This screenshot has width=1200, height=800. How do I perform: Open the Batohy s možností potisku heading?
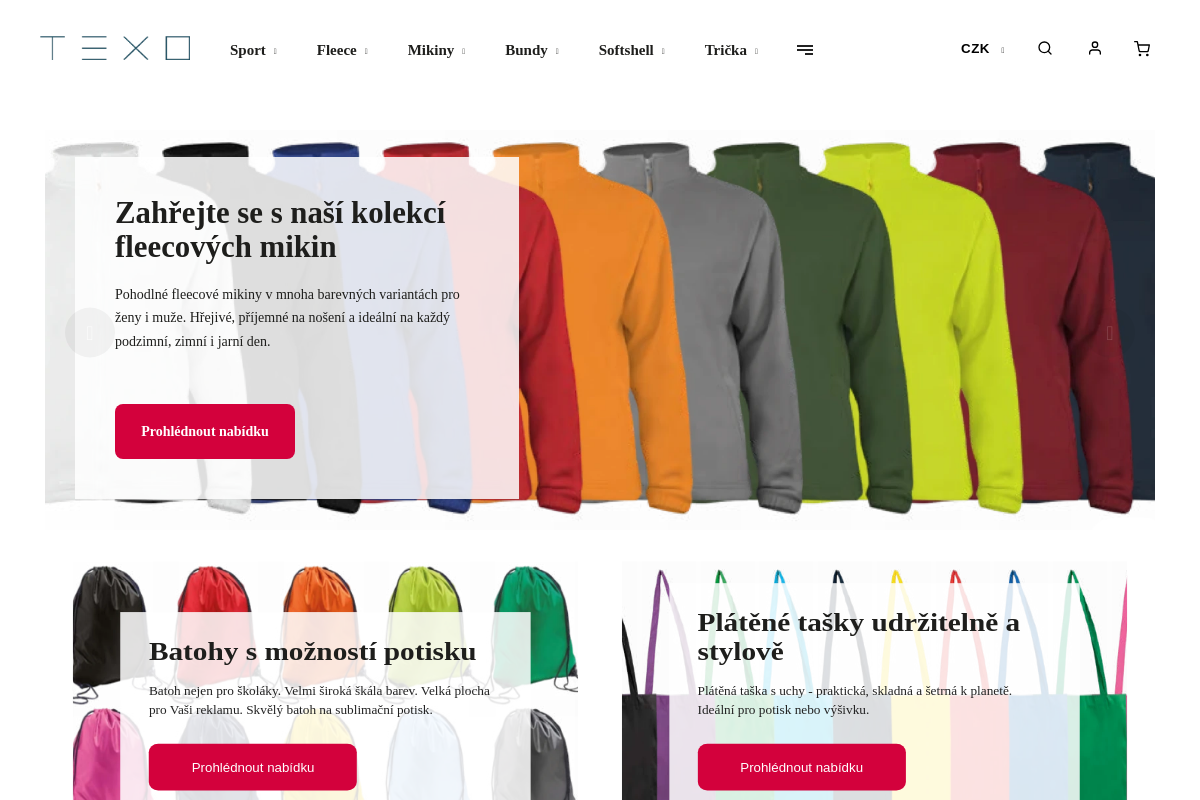[312, 652]
